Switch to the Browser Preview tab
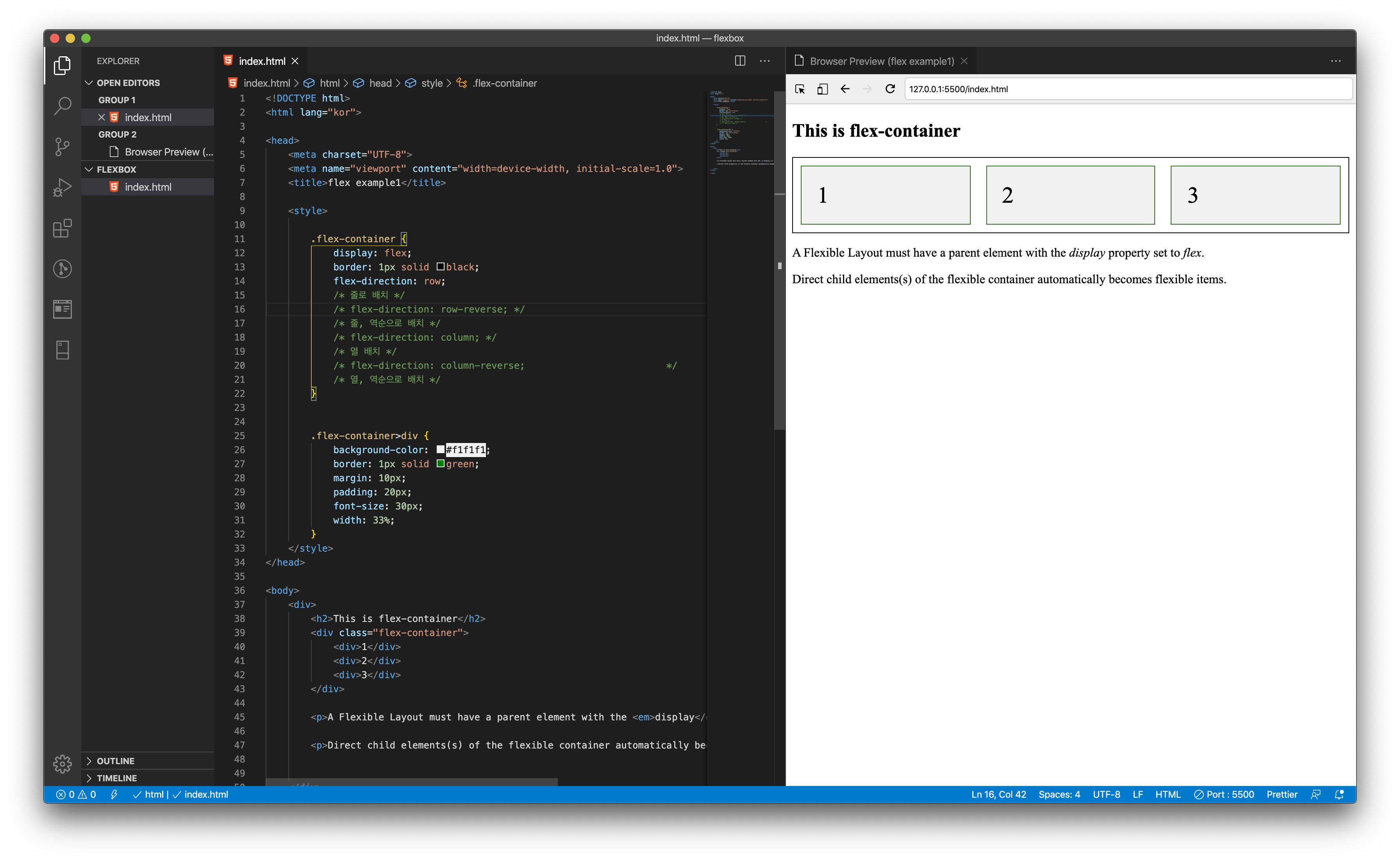This screenshot has height=861, width=1400. click(x=881, y=61)
